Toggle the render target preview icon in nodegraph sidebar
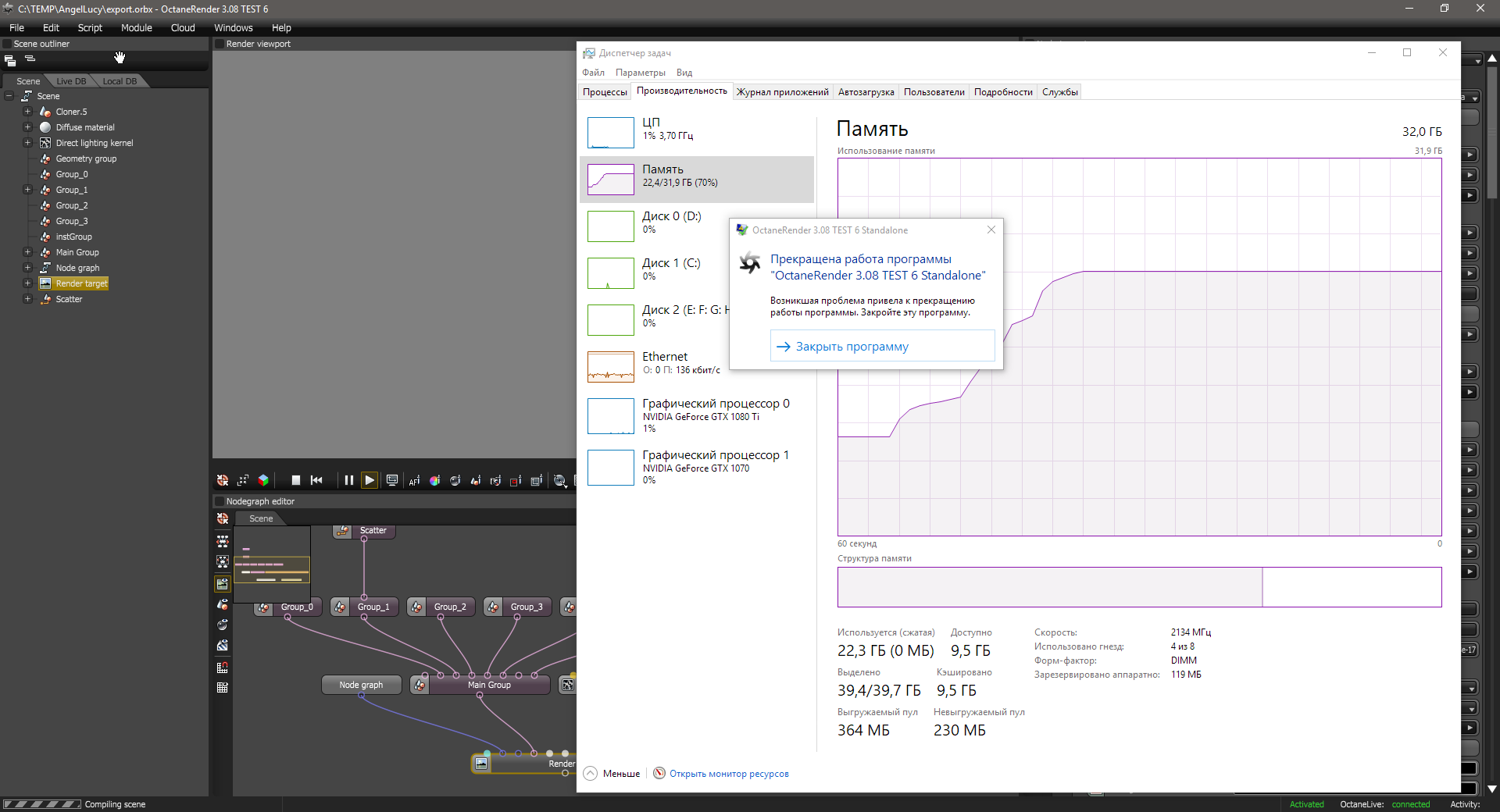The width and height of the screenshot is (1500, 812). click(x=223, y=583)
